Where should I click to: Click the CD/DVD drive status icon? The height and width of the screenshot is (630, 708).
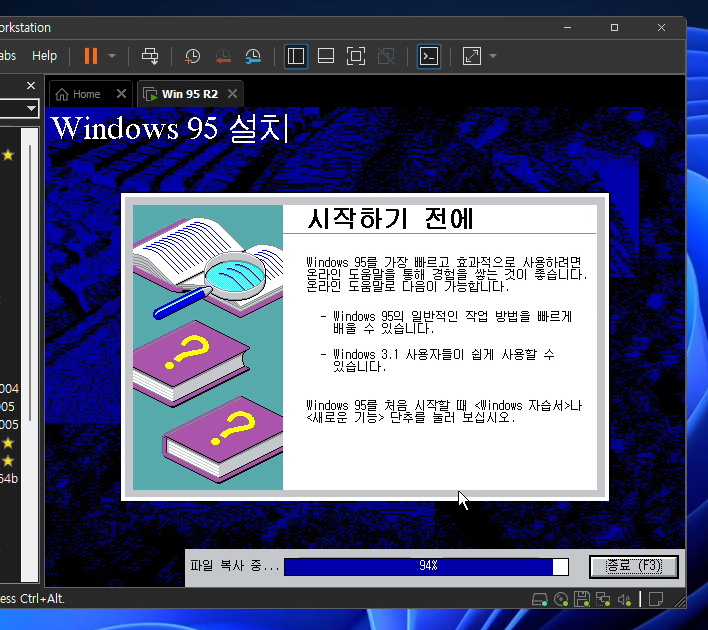coord(561,599)
